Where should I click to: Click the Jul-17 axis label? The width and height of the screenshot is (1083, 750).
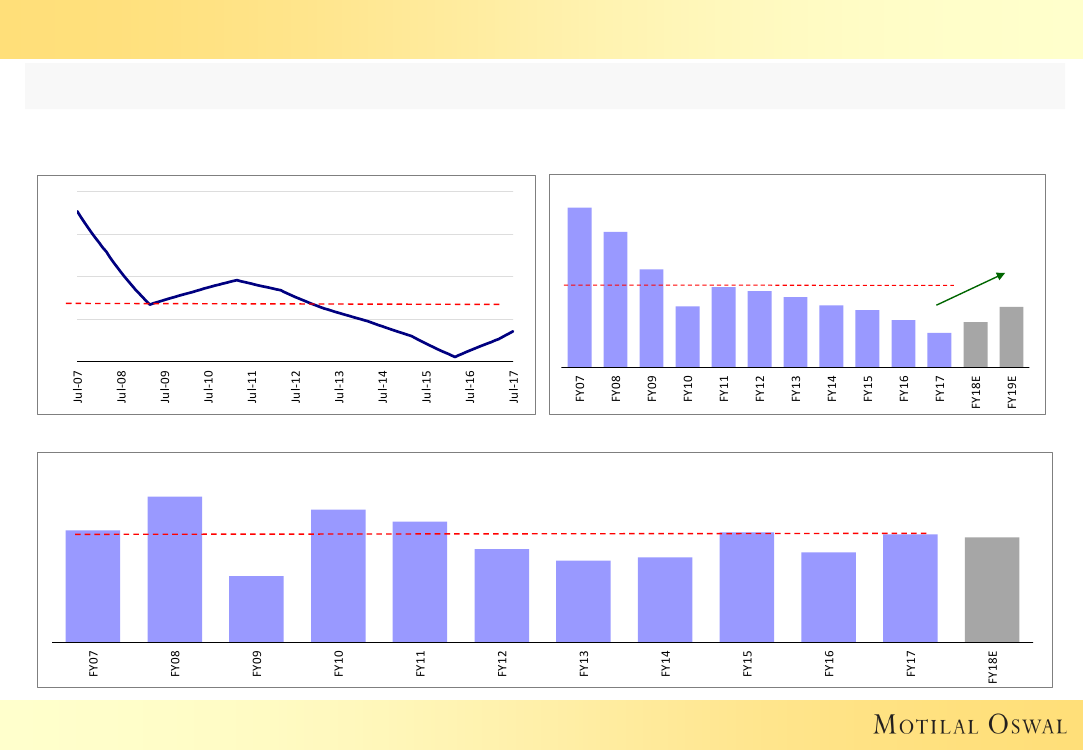click(x=514, y=388)
